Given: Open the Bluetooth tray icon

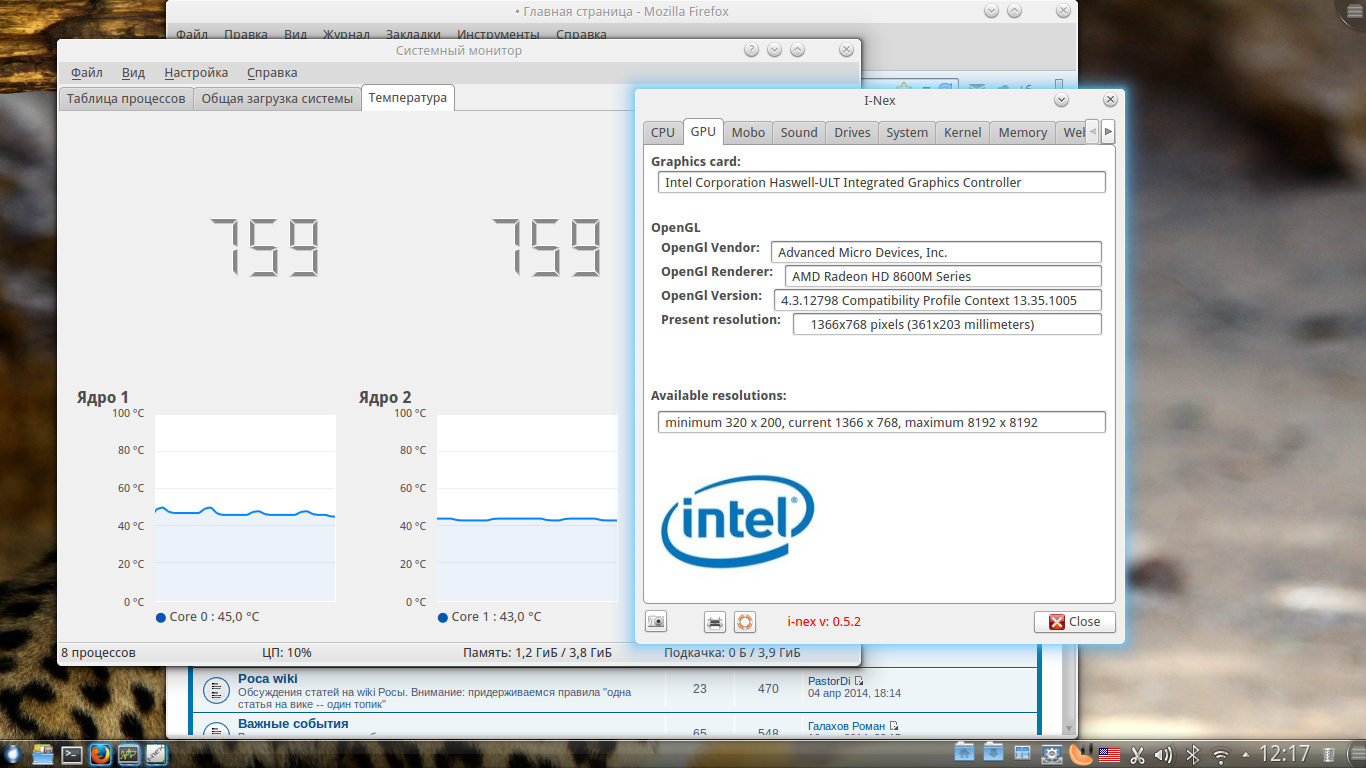Looking at the screenshot, I should point(1193,754).
